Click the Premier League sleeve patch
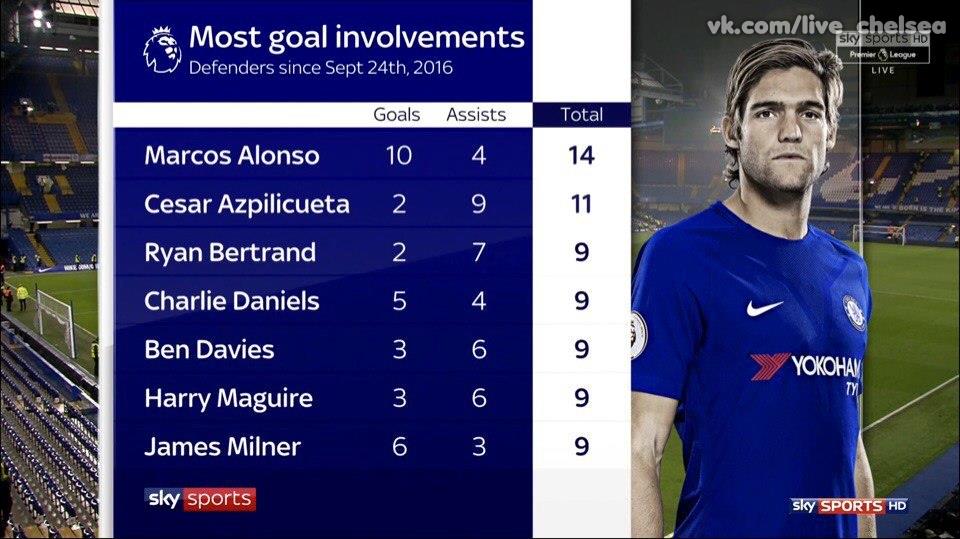 pyautogui.click(x=638, y=335)
